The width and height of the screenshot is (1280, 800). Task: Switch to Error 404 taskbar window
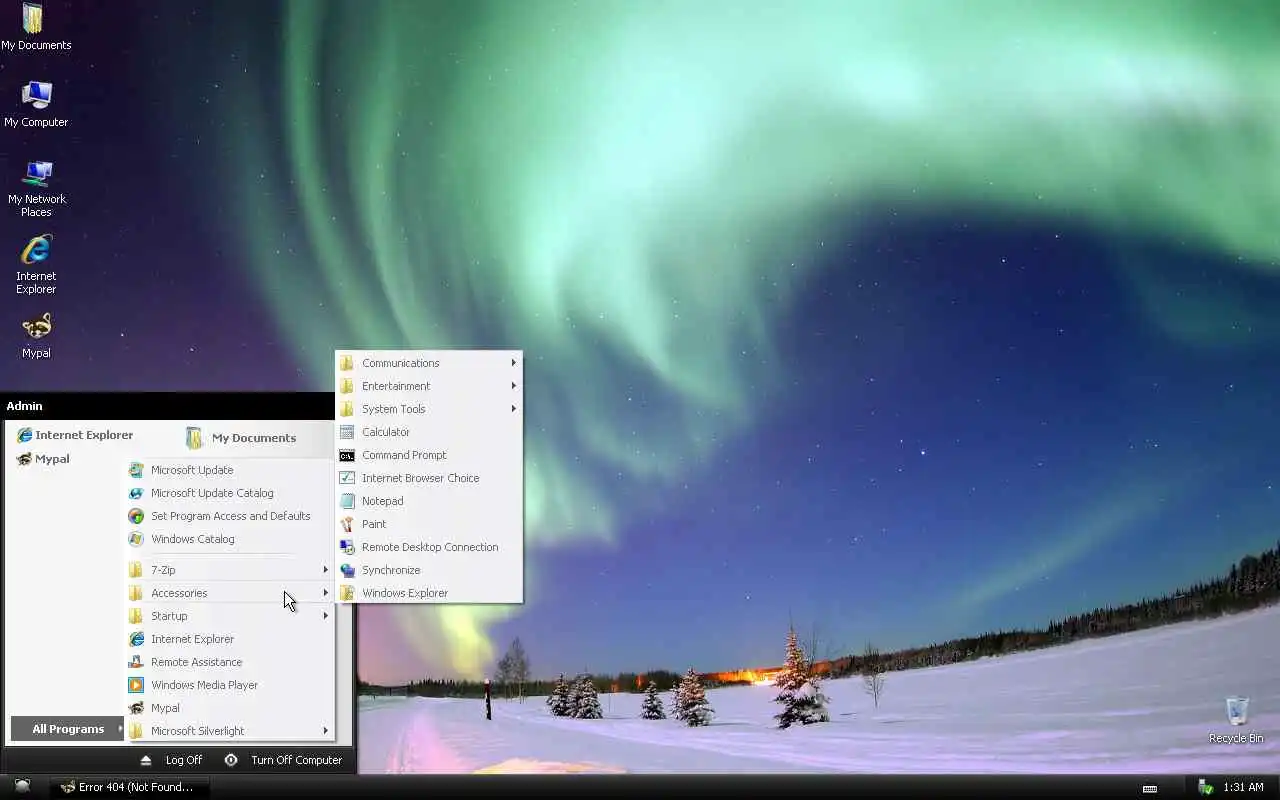point(130,787)
